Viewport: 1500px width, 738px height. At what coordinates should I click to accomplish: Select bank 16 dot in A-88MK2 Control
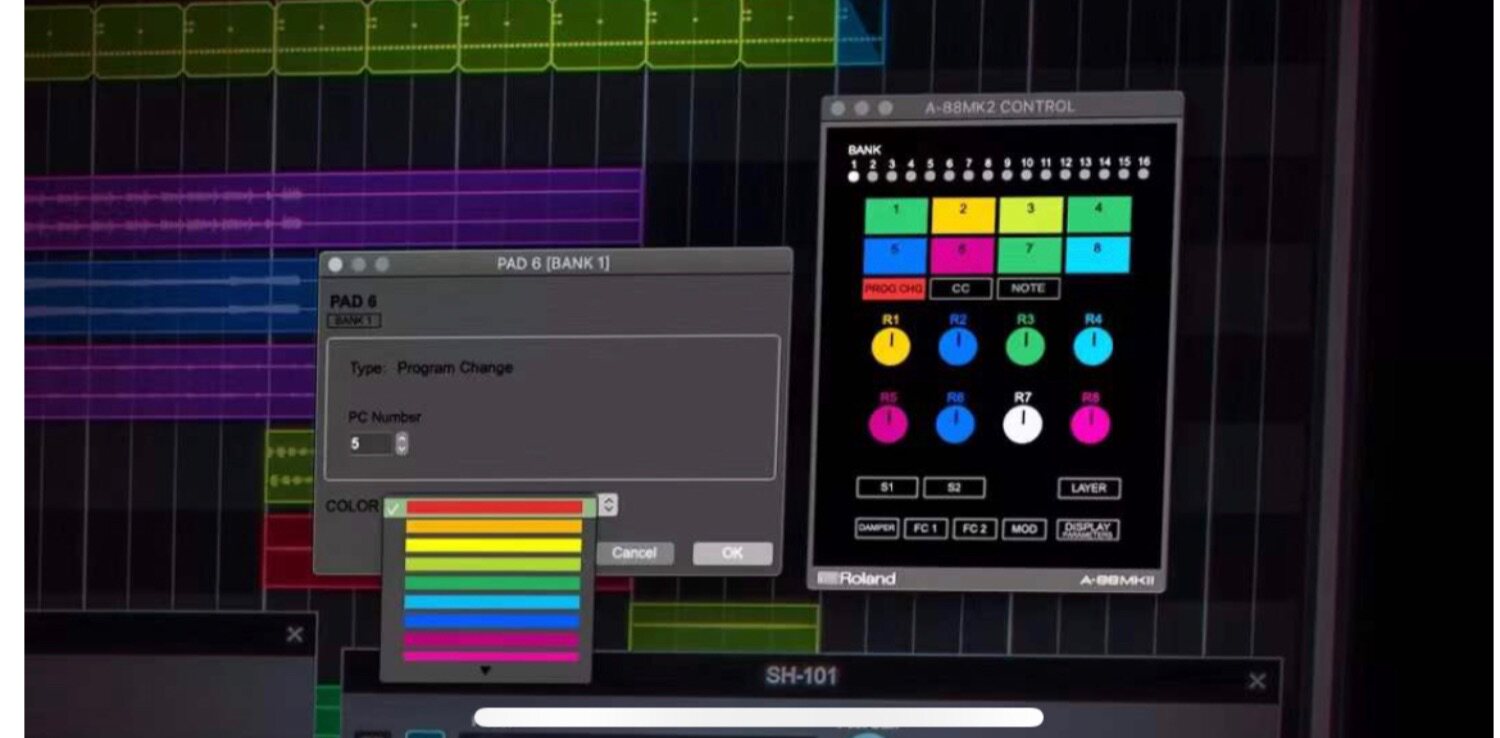(1143, 173)
